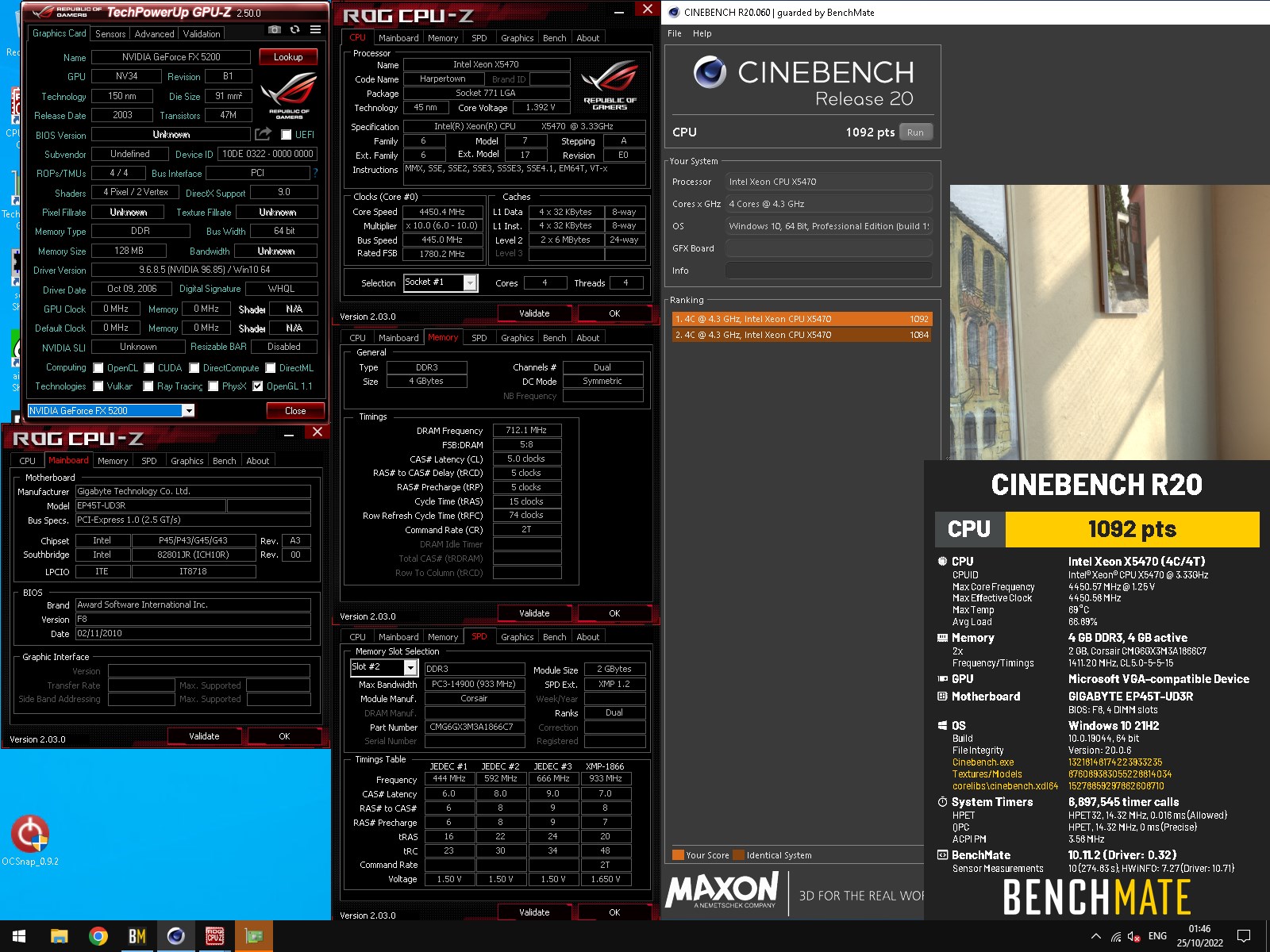Viewport: 1270px width, 952px height.
Task: Click the ROG logo in GPU-Z
Action: tap(289, 95)
